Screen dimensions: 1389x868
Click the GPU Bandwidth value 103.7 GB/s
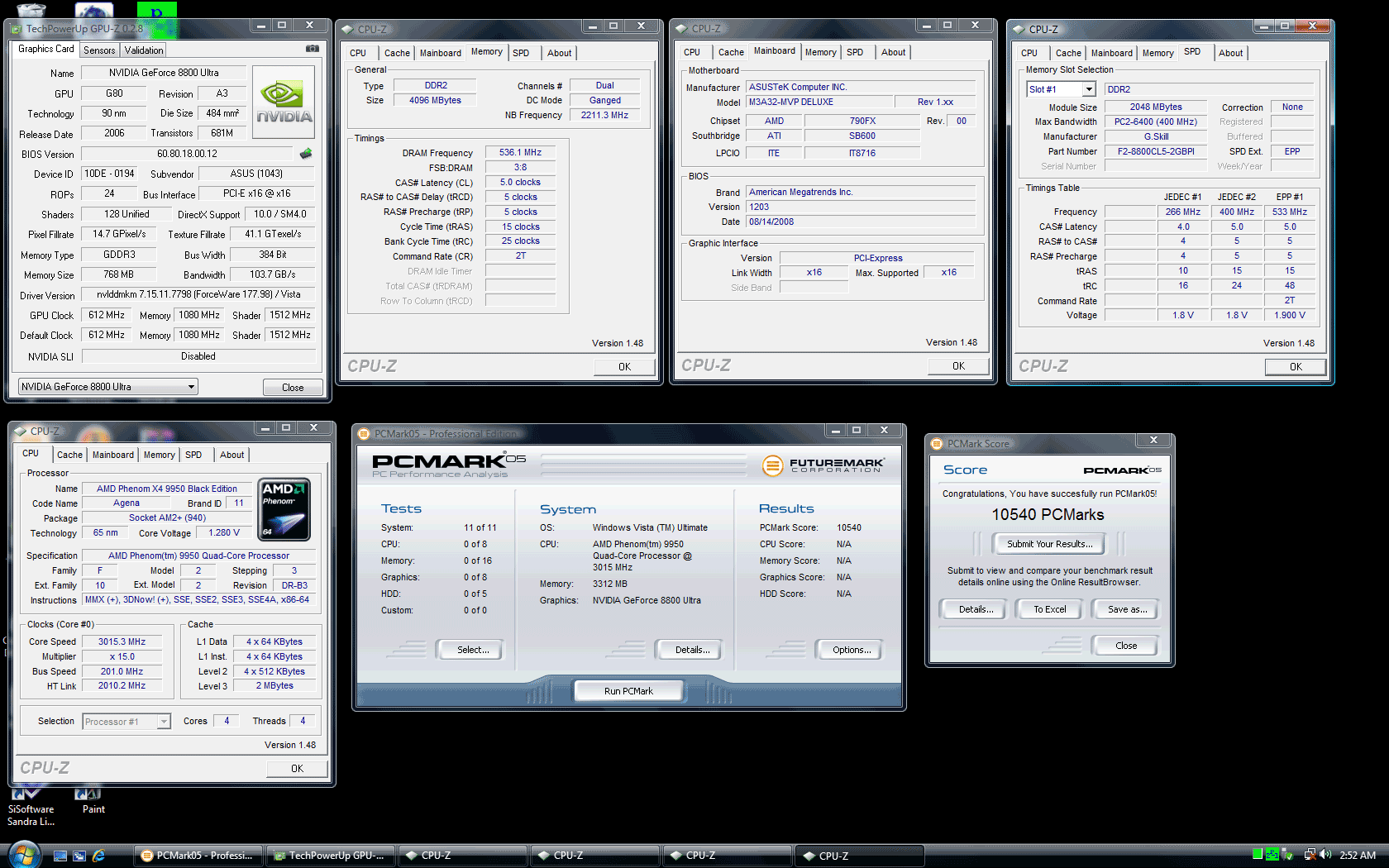click(273, 274)
